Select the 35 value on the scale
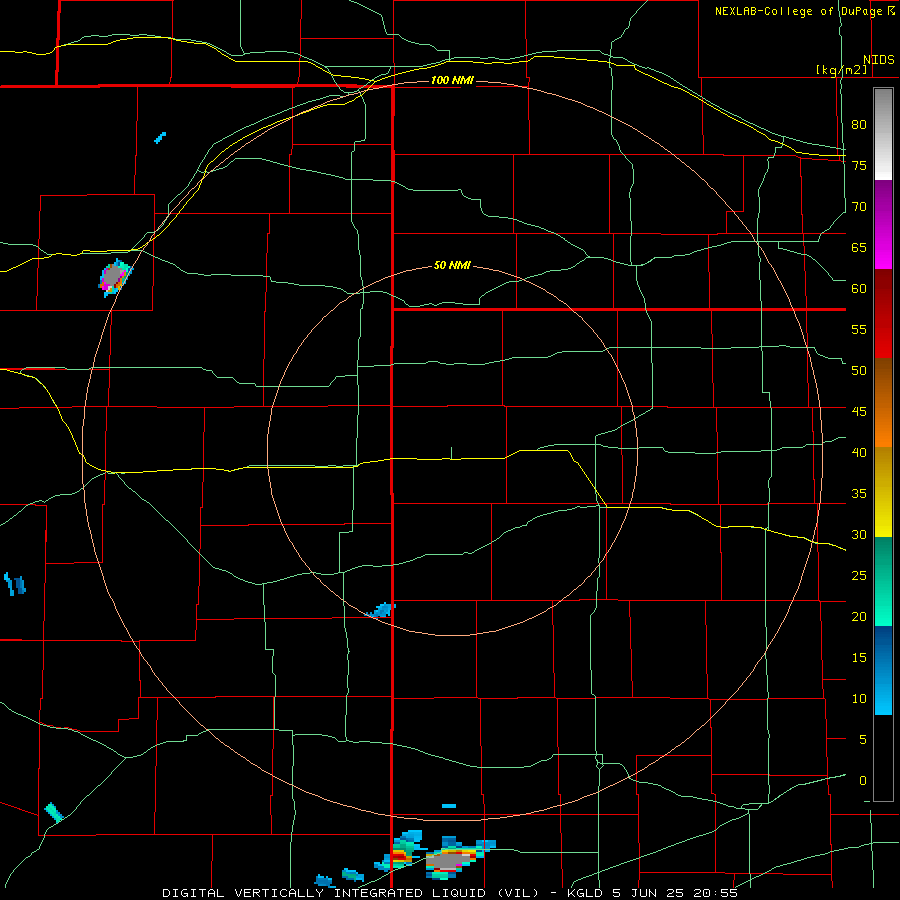Screen dimensions: 900x900 859,494
